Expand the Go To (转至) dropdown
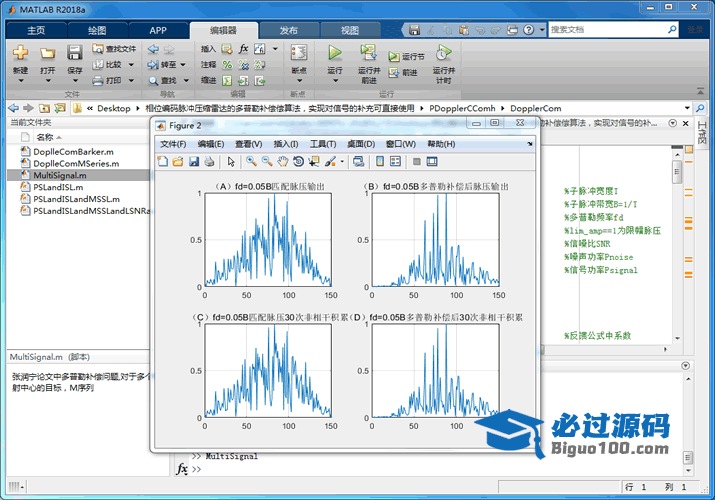Screen dimensions: 715x500 pyautogui.click(x=183, y=65)
